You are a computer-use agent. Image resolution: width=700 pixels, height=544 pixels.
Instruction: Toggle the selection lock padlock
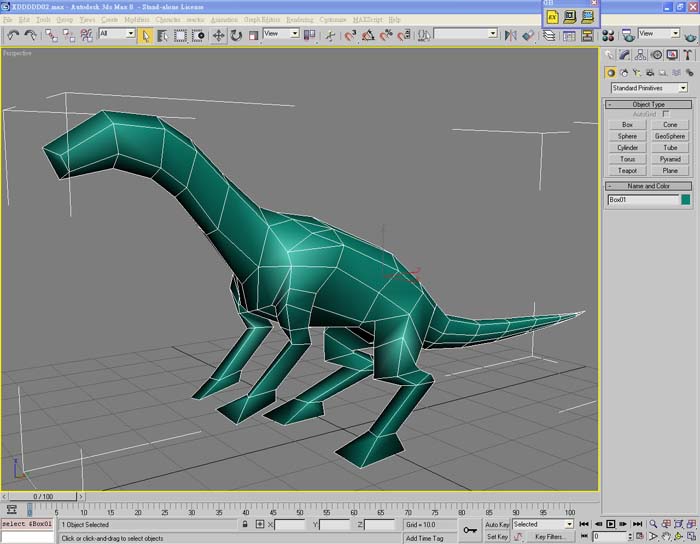245,524
